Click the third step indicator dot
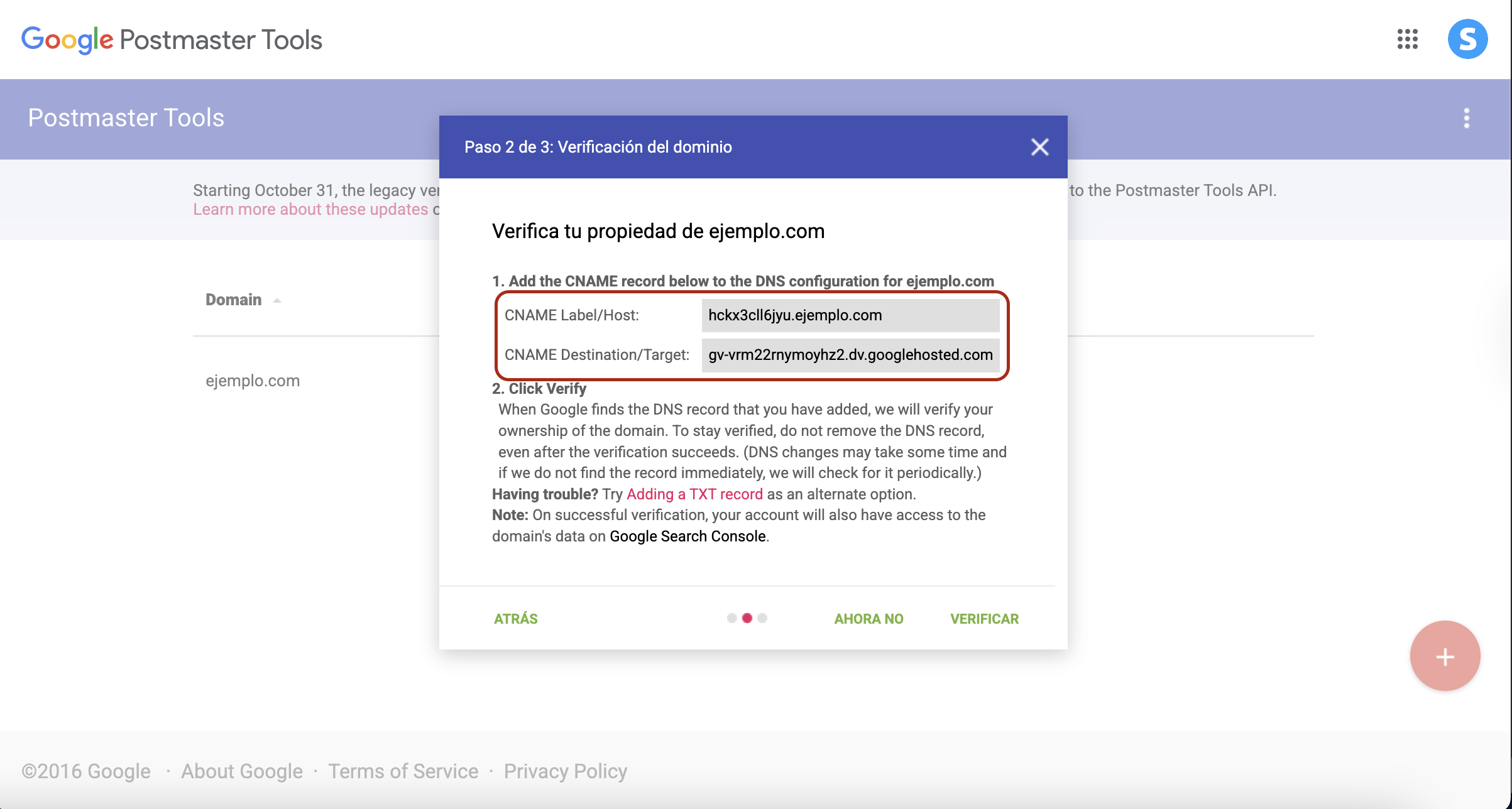 pyautogui.click(x=762, y=618)
